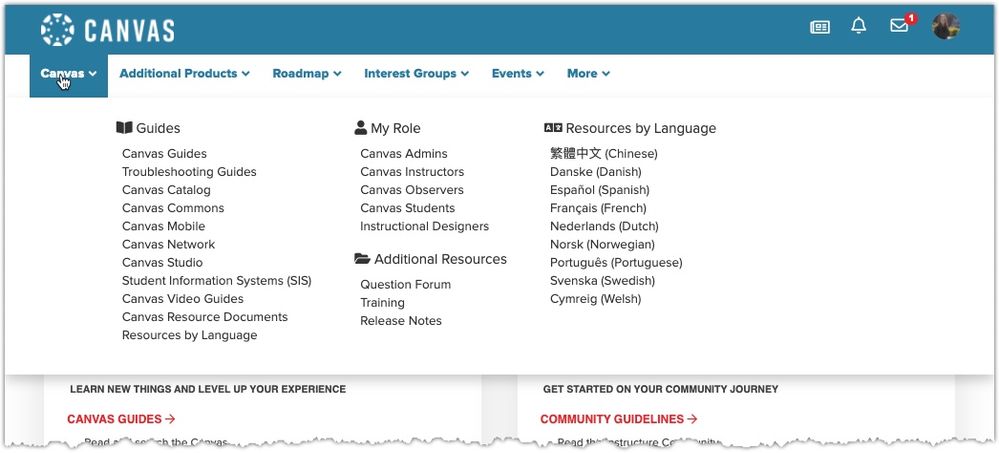Choose Français (French) resources
This screenshot has width=999, height=453.
tap(598, 208)
